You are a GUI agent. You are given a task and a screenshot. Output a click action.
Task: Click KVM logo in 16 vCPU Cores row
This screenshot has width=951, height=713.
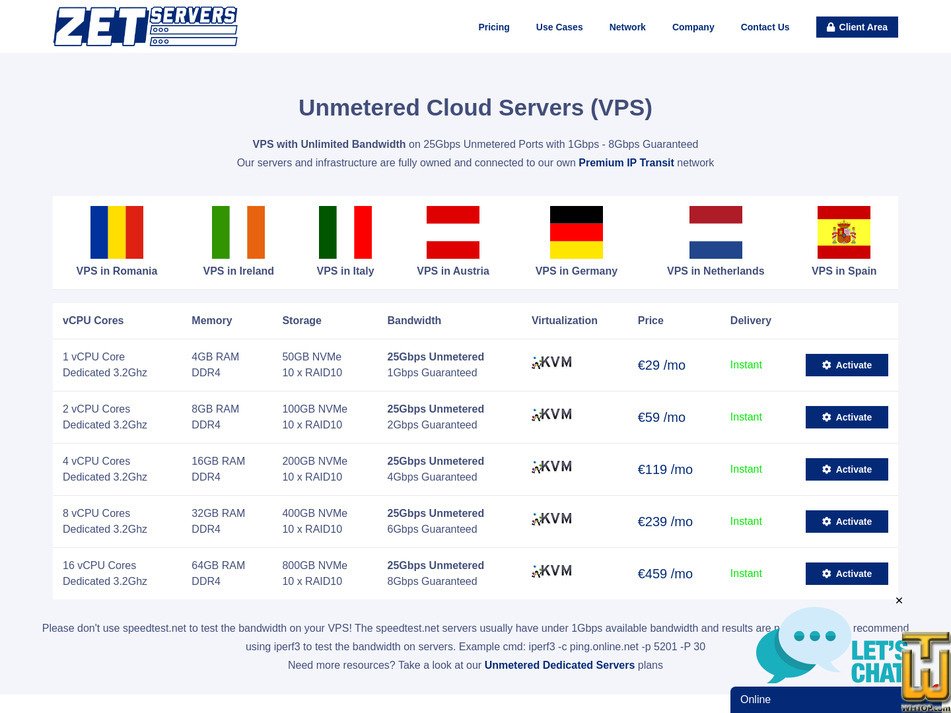pyautogui.click(x=551, y=571)
